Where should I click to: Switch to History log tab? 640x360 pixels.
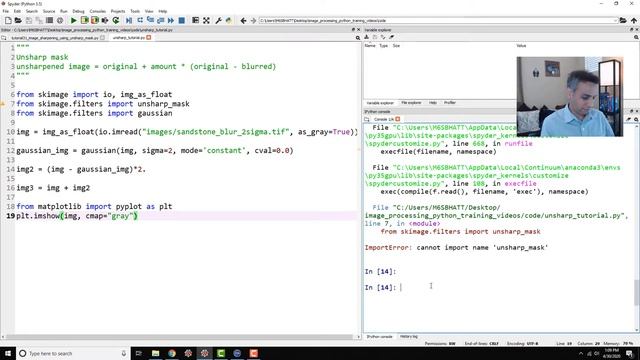click(x=409, y=337)
